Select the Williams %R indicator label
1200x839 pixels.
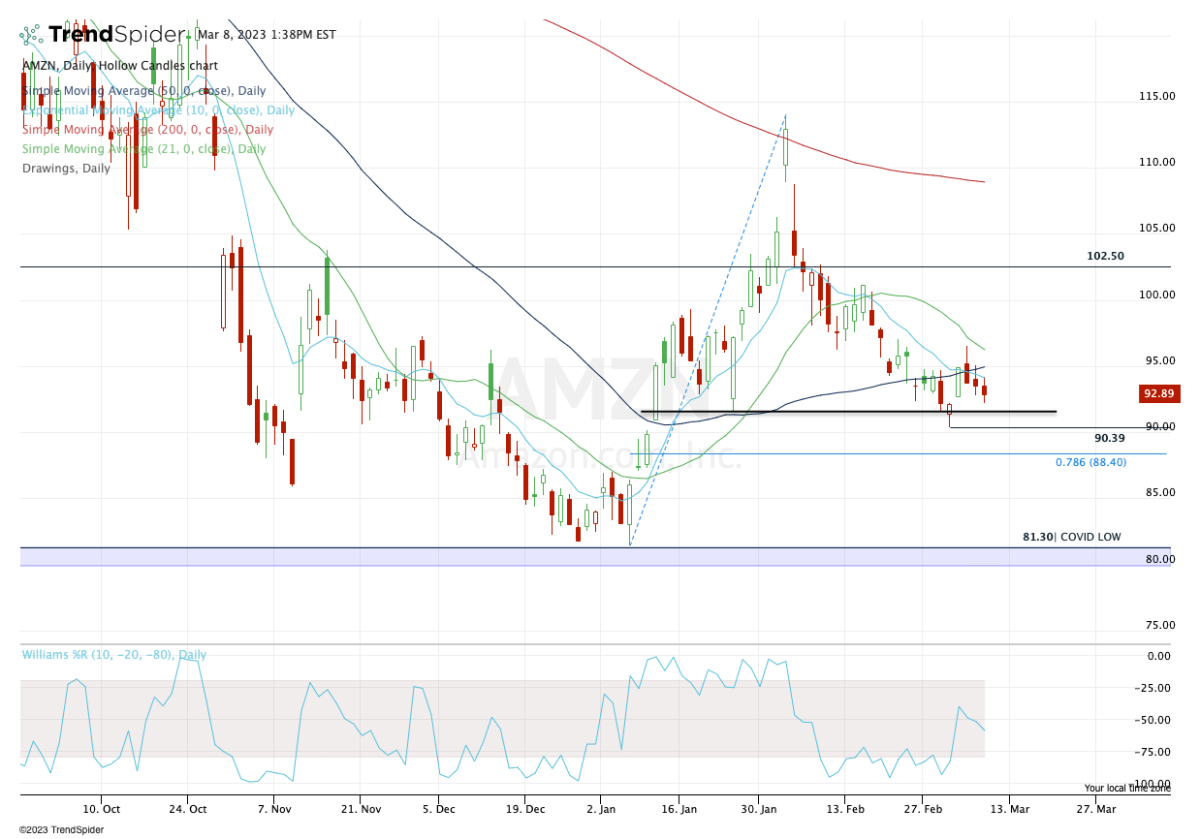coord(114,655)
